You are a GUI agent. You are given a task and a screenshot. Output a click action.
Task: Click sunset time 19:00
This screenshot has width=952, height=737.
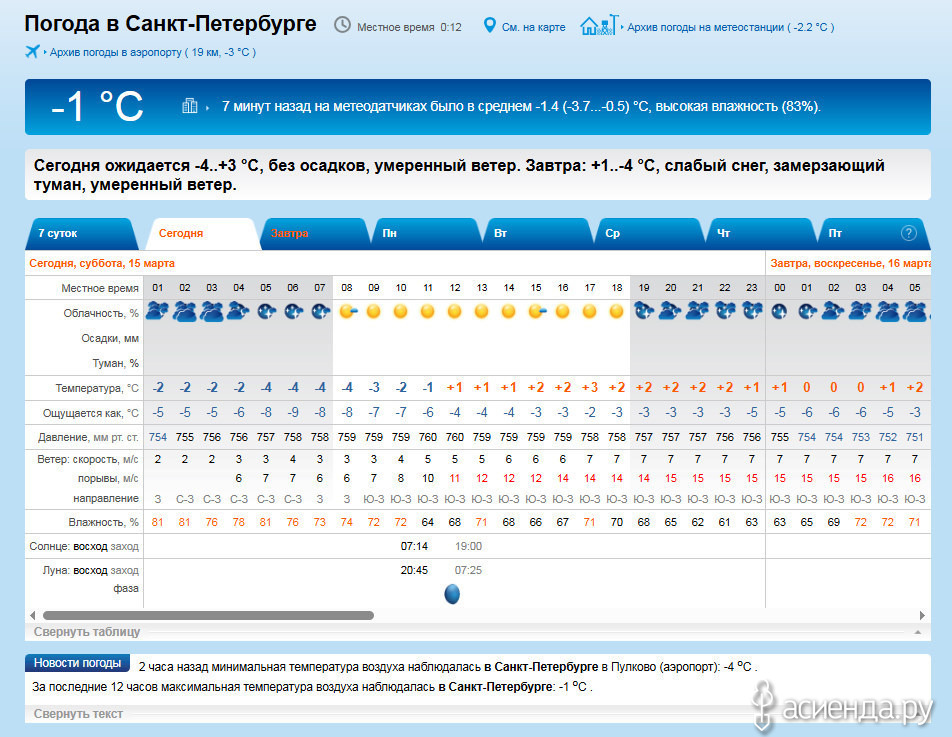coord(468,546)
